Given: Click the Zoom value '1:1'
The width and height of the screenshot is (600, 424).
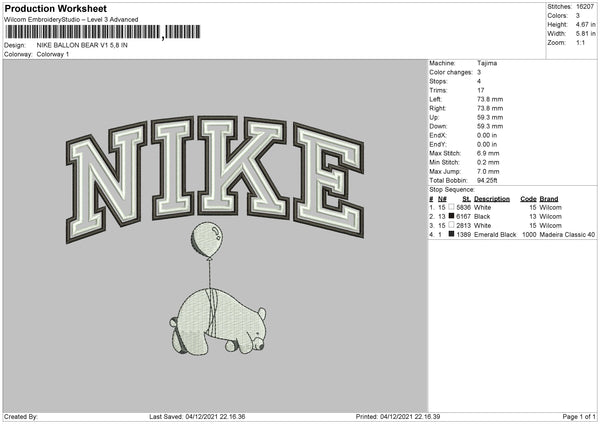Looking at the screenshot, I should (580, 43).
